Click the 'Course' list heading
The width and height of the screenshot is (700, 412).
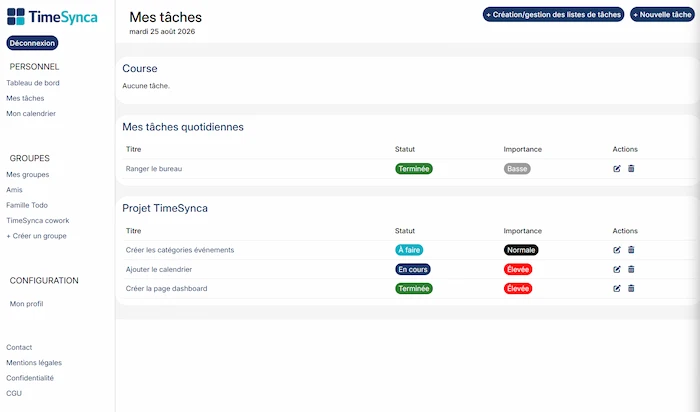pos(140,68)
